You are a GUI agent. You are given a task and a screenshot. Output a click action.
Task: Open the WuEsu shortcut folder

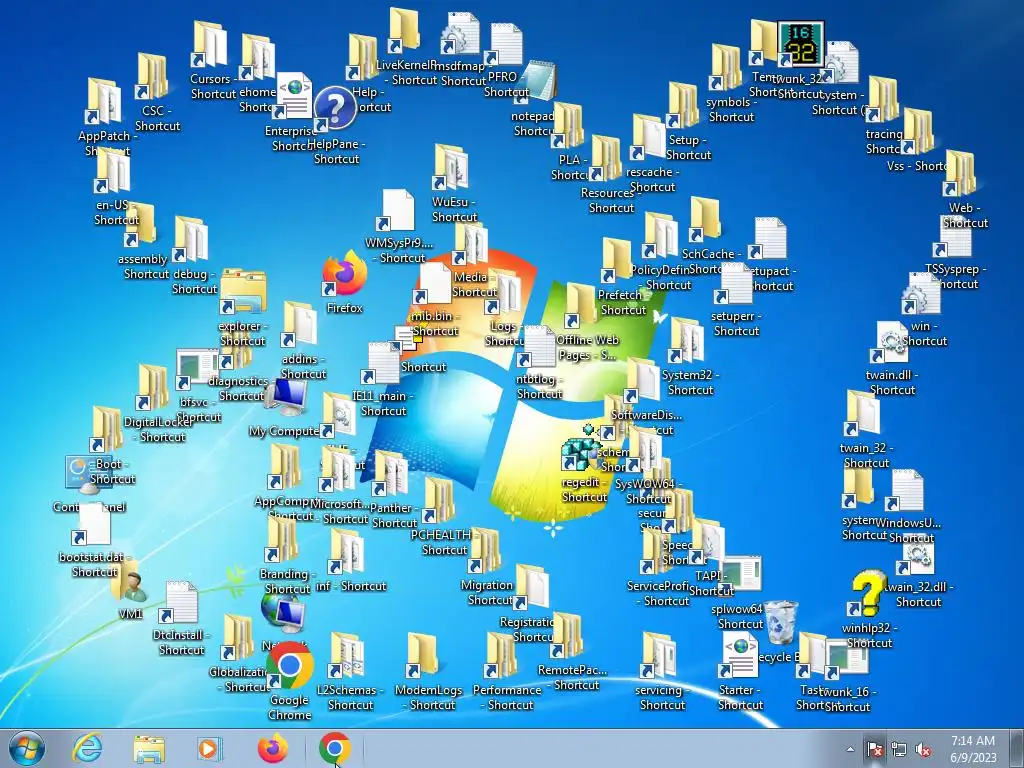click(451, 168)
